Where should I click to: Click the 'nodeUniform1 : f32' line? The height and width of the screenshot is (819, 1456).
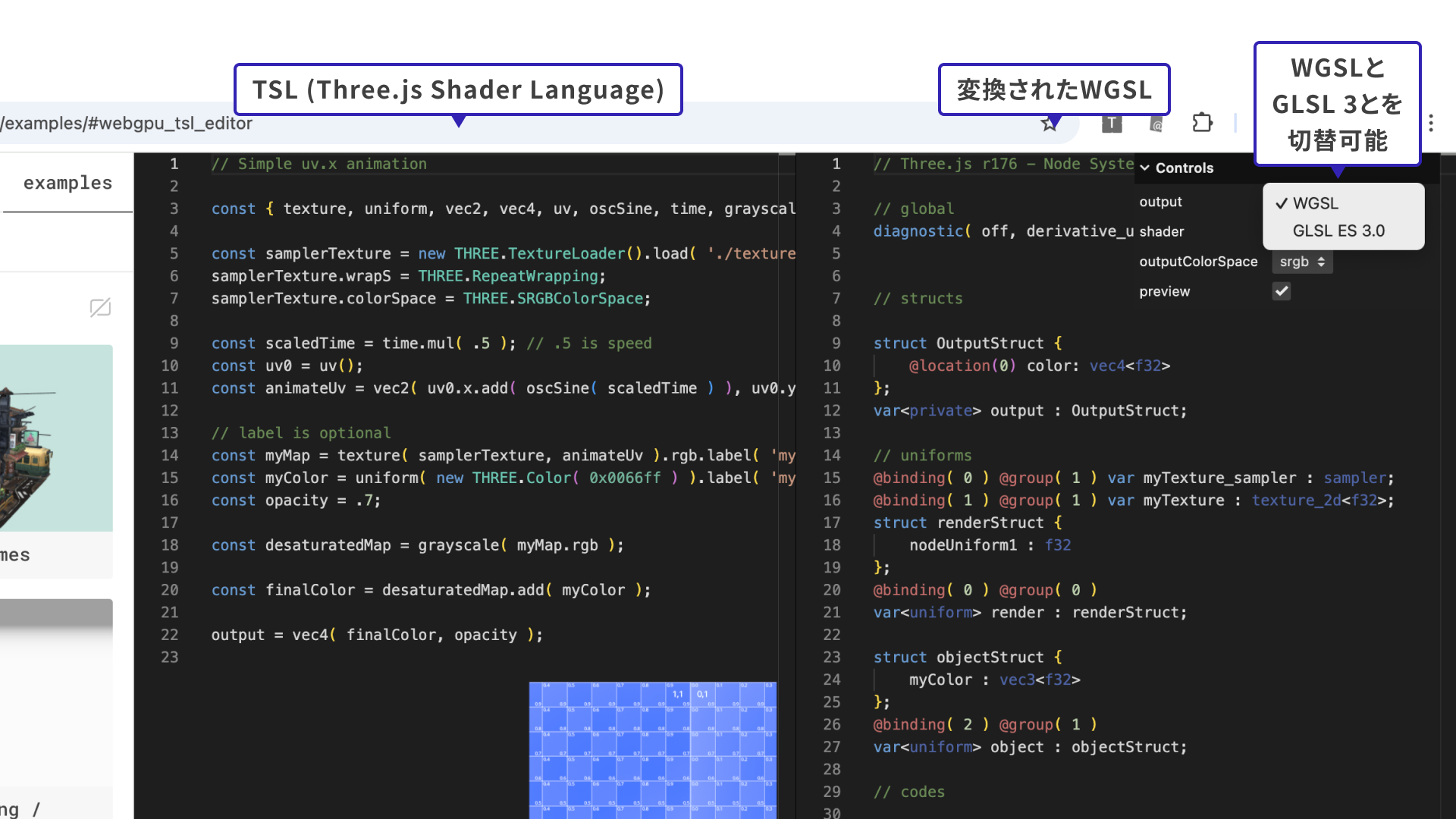pos(990,545)
